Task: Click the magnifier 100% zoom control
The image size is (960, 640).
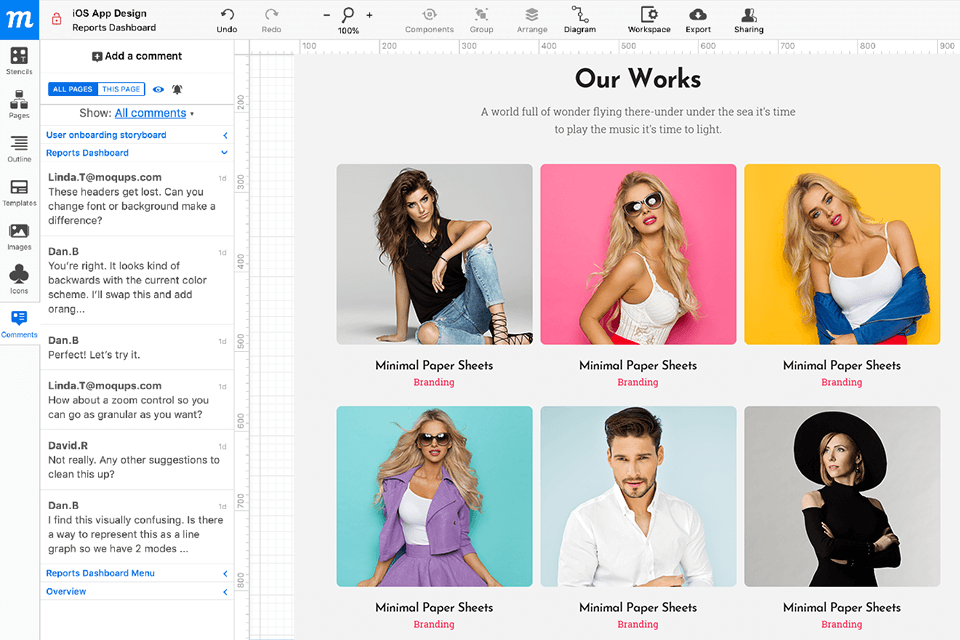Action: (348, 20)
